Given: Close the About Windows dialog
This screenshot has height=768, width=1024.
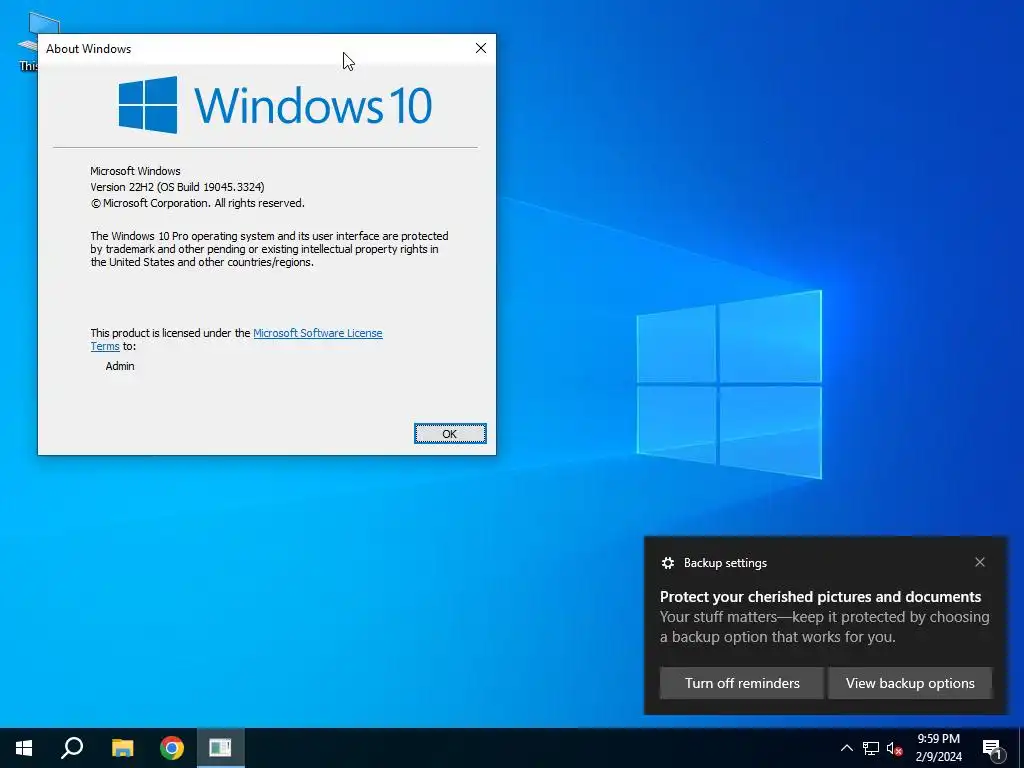Looking at the screenshot, I should pyautogui.click(x=481, y=48).
